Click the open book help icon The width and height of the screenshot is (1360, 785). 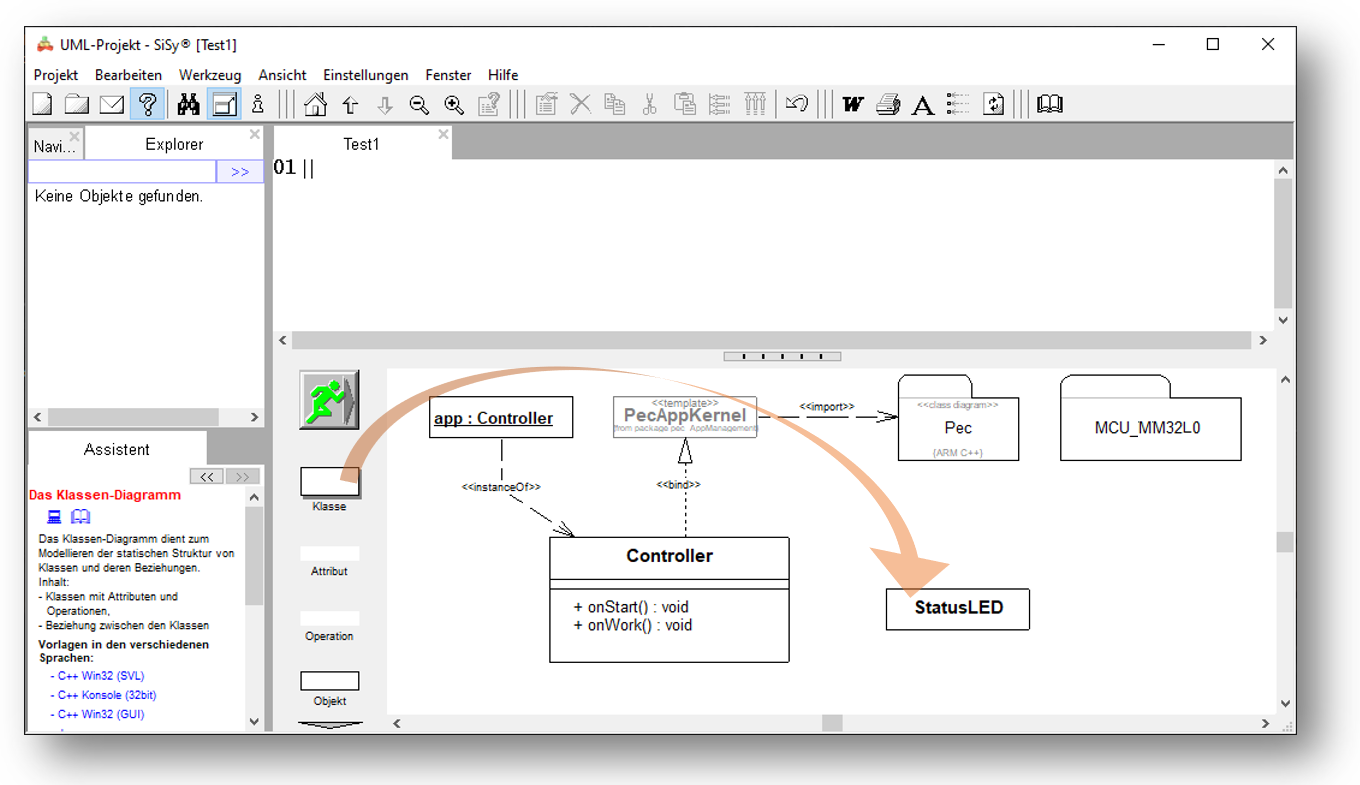[x=1049, y=104]
